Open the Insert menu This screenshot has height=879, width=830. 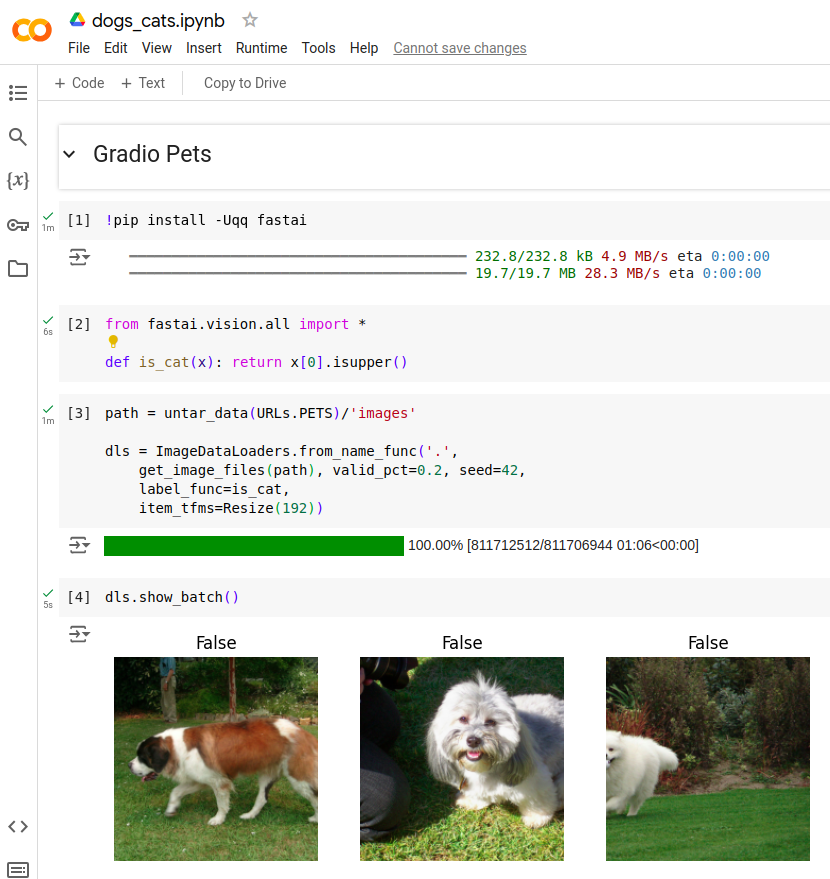pyautogui.click(x=204, y=48)
